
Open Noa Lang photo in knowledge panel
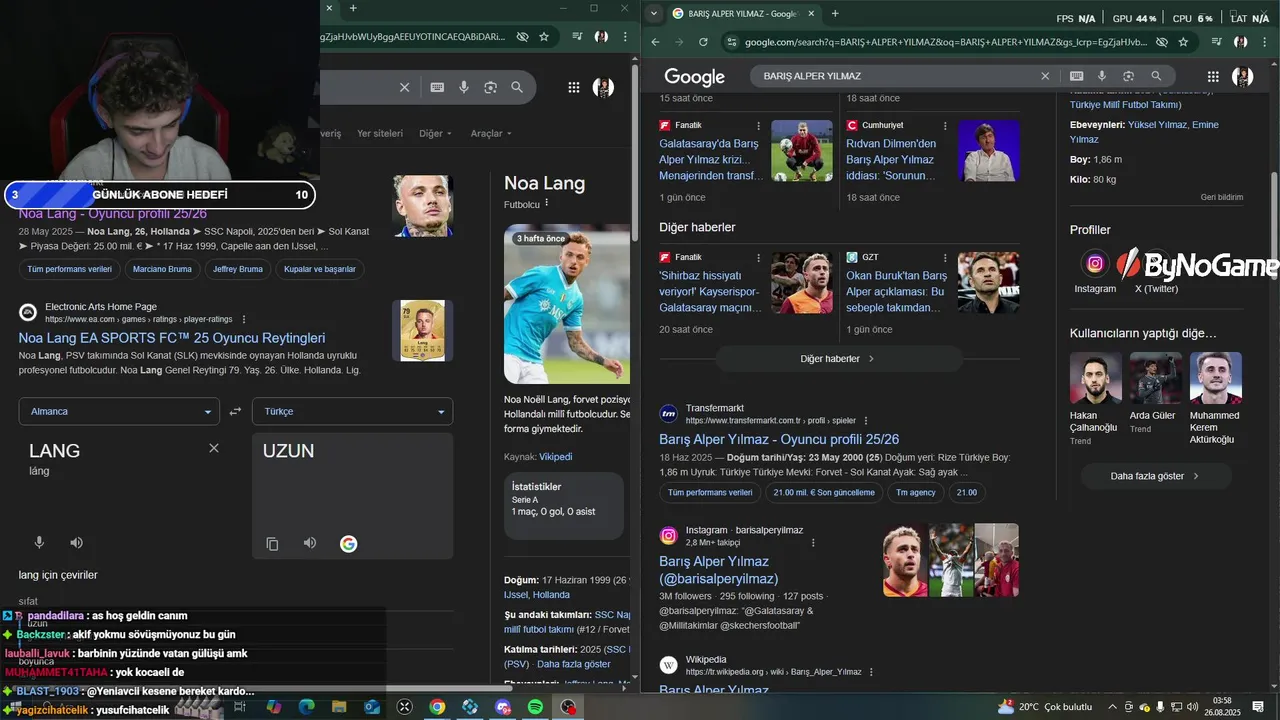point(567,304)
